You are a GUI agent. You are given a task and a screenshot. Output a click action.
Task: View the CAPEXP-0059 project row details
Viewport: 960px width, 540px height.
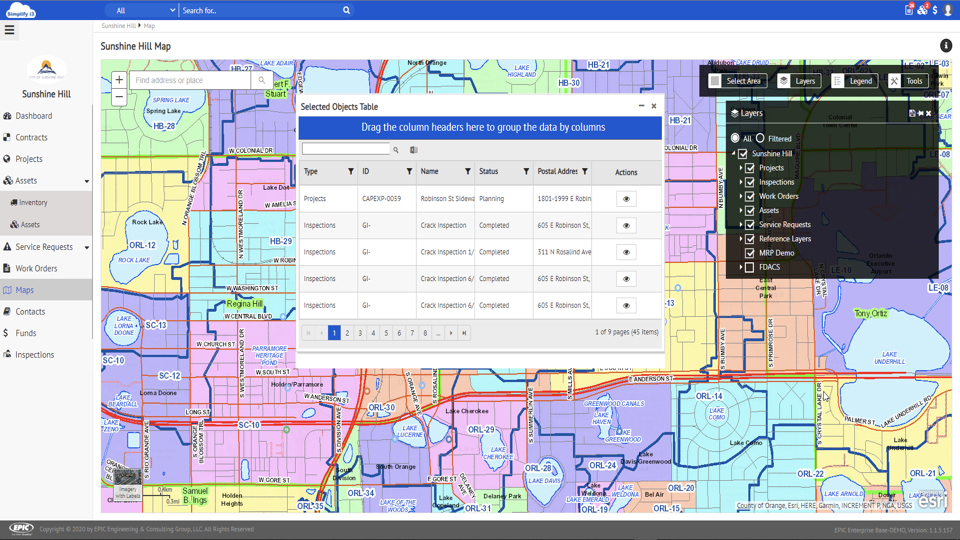626,199
